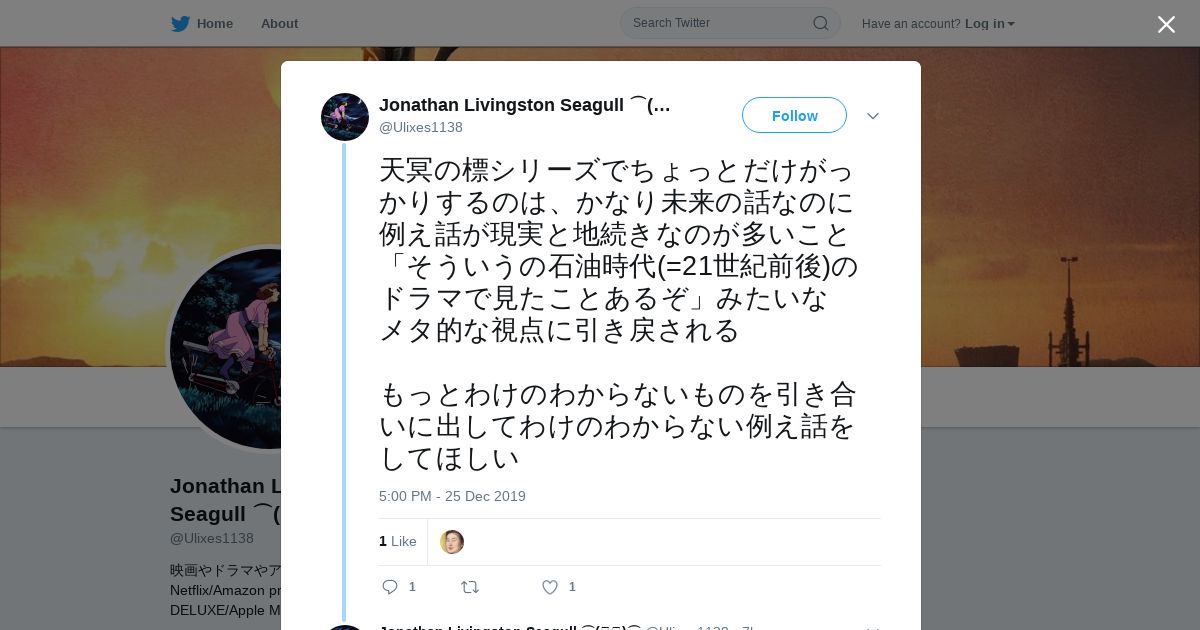Viewport: 1200px width, 630px height.
Task: Open the About page
Action: coord(279,24)
